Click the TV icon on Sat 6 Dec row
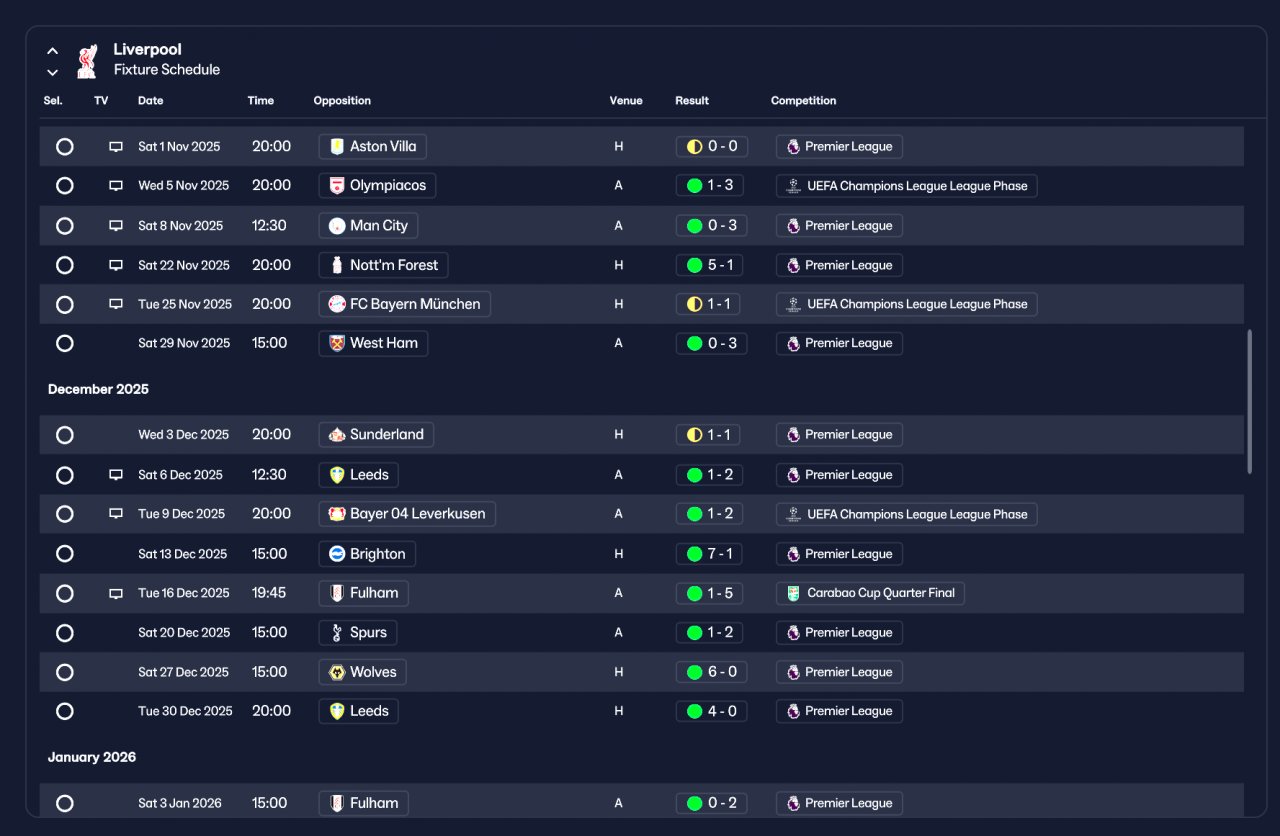1280x836 pixels. pyautogui.click(x=116, y=475)
